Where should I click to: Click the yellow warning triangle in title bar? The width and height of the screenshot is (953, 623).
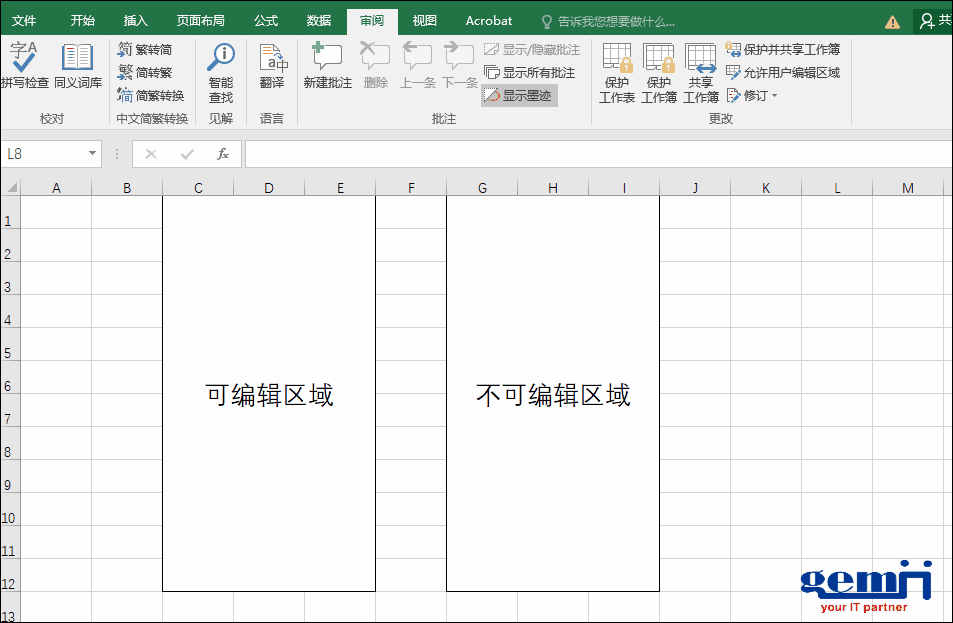point(891,19)
